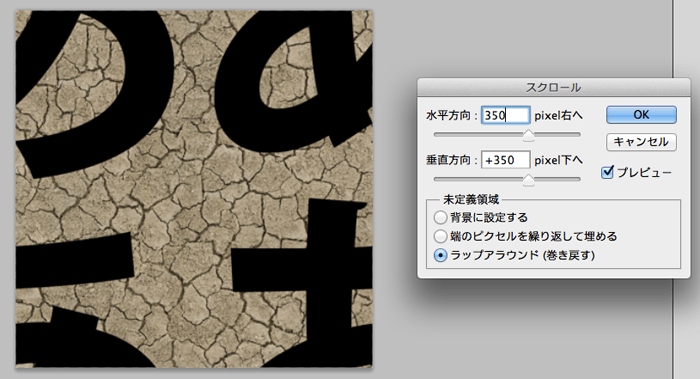Viewport: 700px width, 379px height.
Task: Toggle the プレビュー checkbox
Action: (x=607, y=172)
